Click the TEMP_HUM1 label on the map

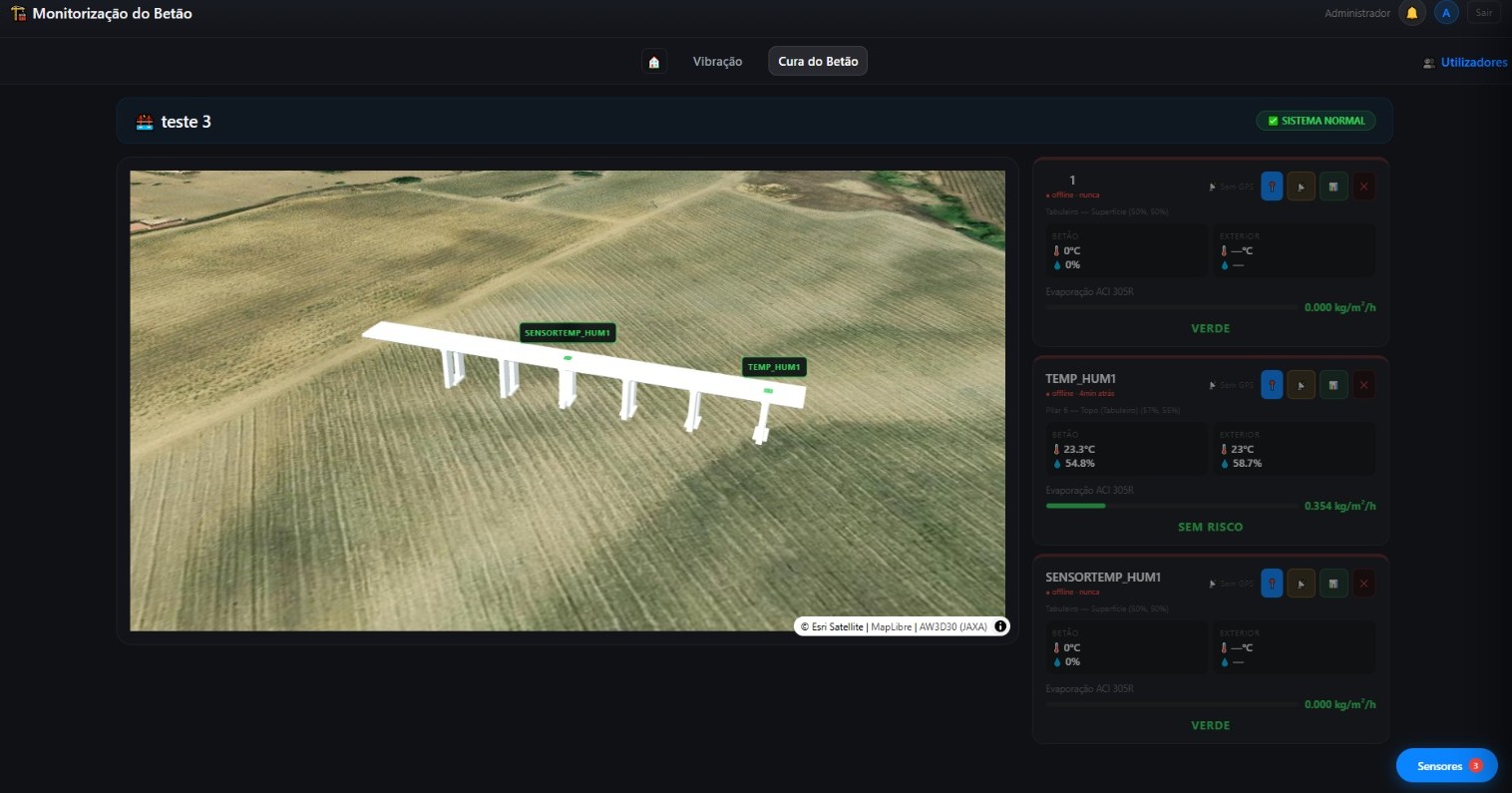pyautogui.click(x=774, y=367)
